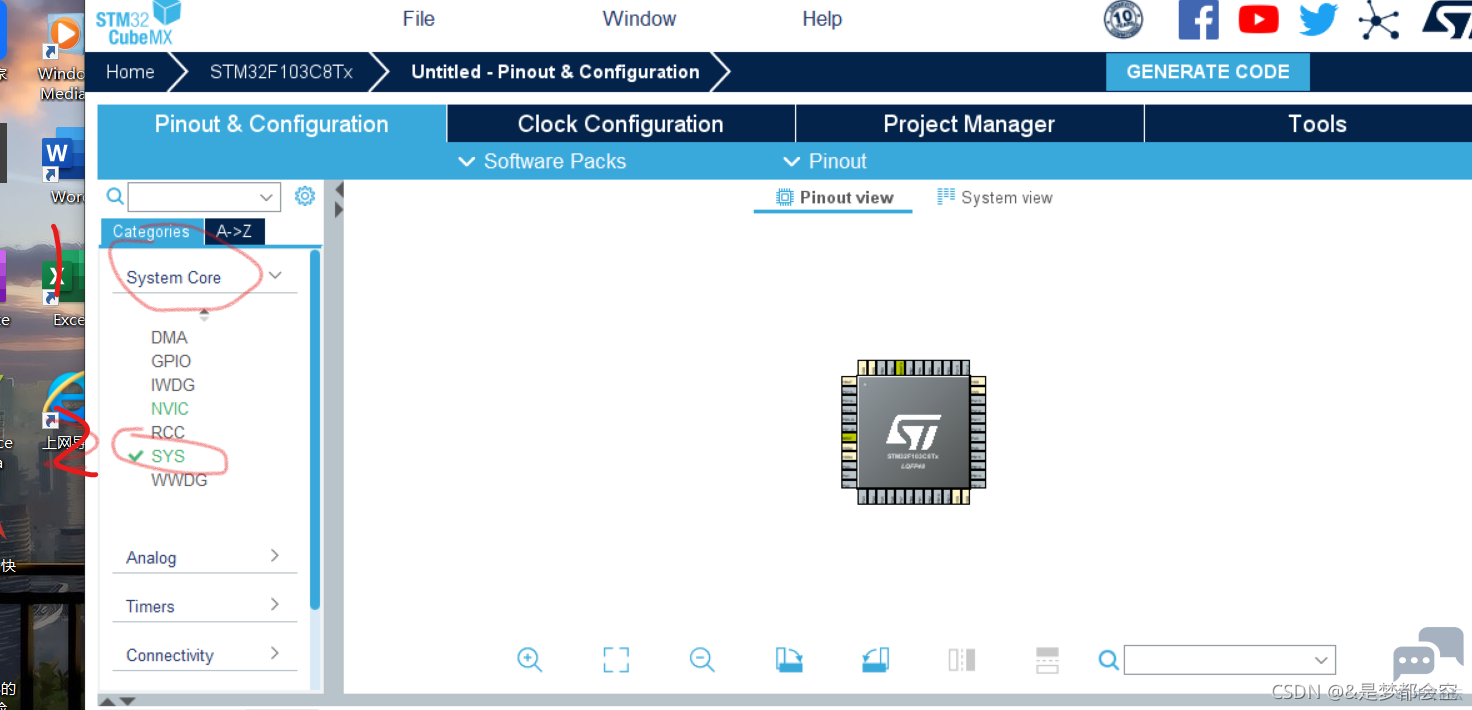Open the ST YouTube channel icon

point(1258,20)
